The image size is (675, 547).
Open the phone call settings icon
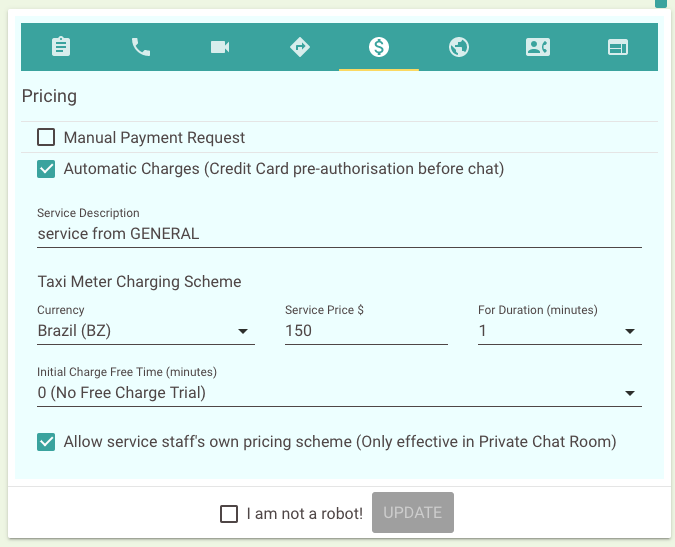(140, 46)
